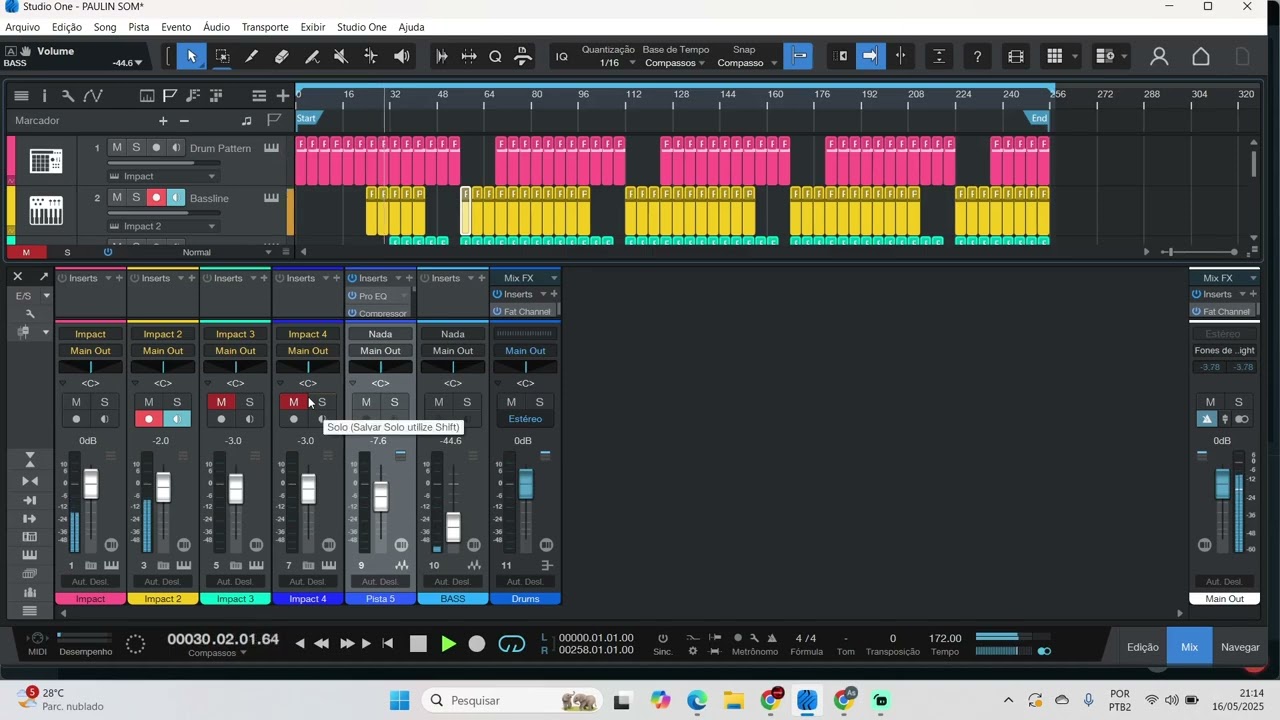
Task: Click Aut. Desl. on Impact channel
Action: tap(90, 582)
